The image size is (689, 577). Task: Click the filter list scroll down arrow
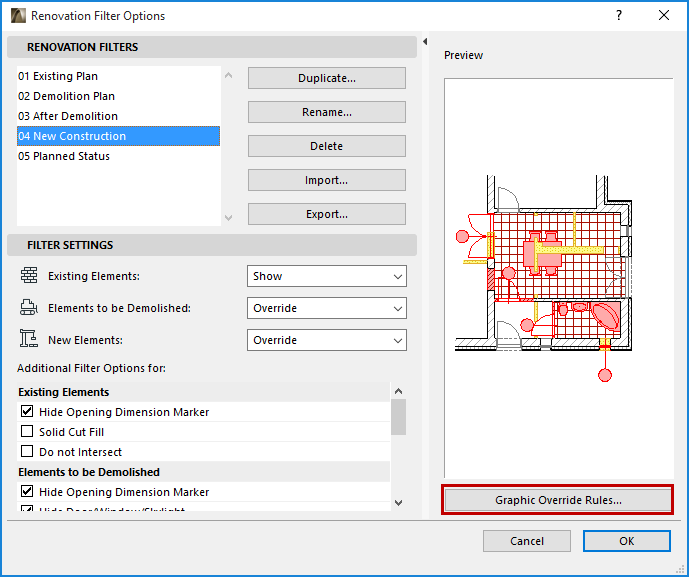[x=228, y=218]
